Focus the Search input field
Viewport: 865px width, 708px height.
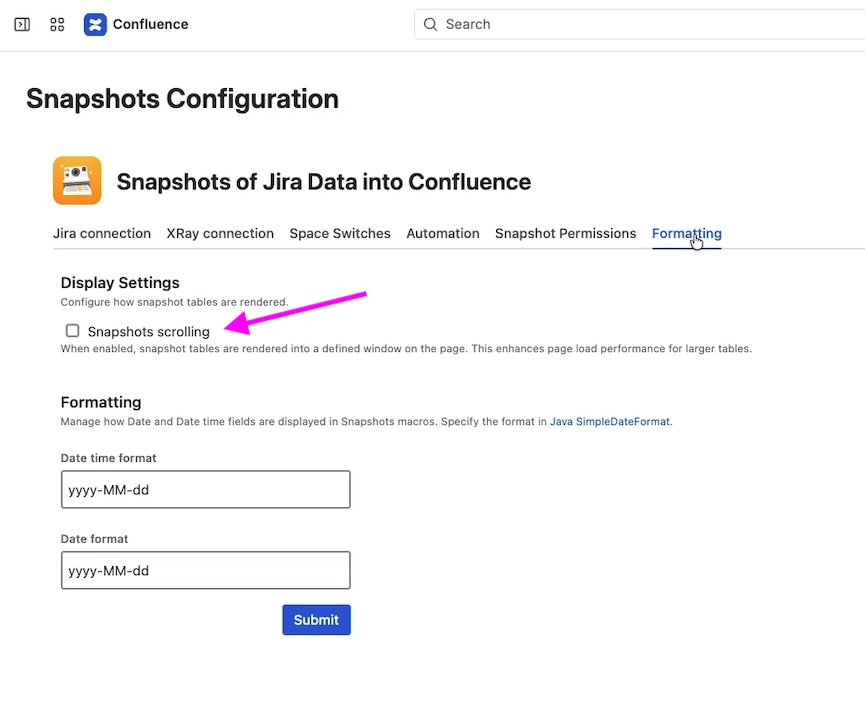pyautogui.click(x=640, y=24)
